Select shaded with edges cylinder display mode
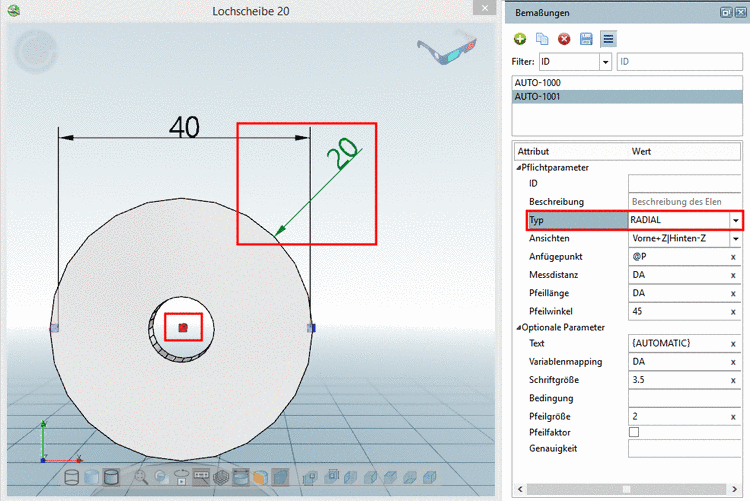Viewport: 750px width, 501px height. tap(111, 477)
